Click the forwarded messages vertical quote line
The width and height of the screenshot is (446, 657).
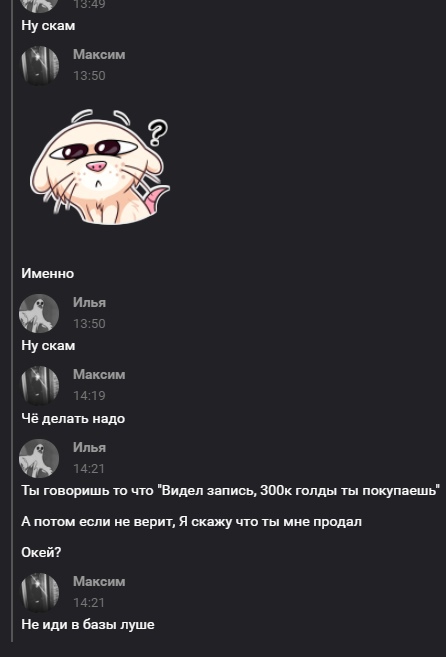(x=12, y=321)
